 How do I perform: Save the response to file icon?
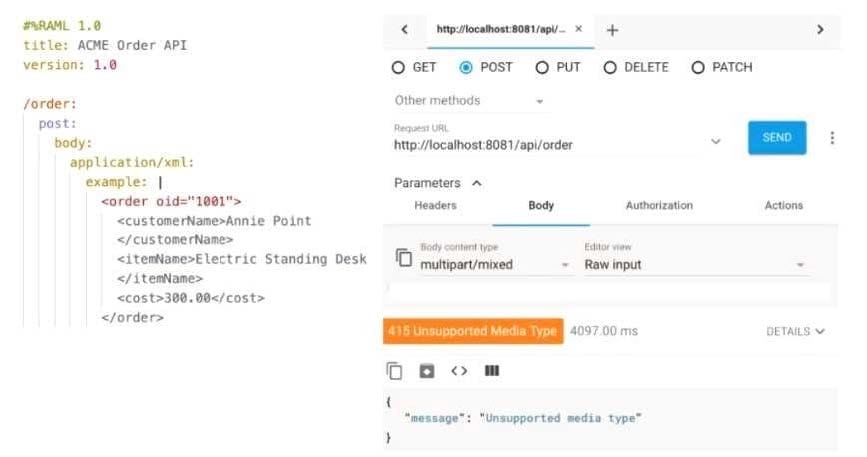click(x=427, y=371)
